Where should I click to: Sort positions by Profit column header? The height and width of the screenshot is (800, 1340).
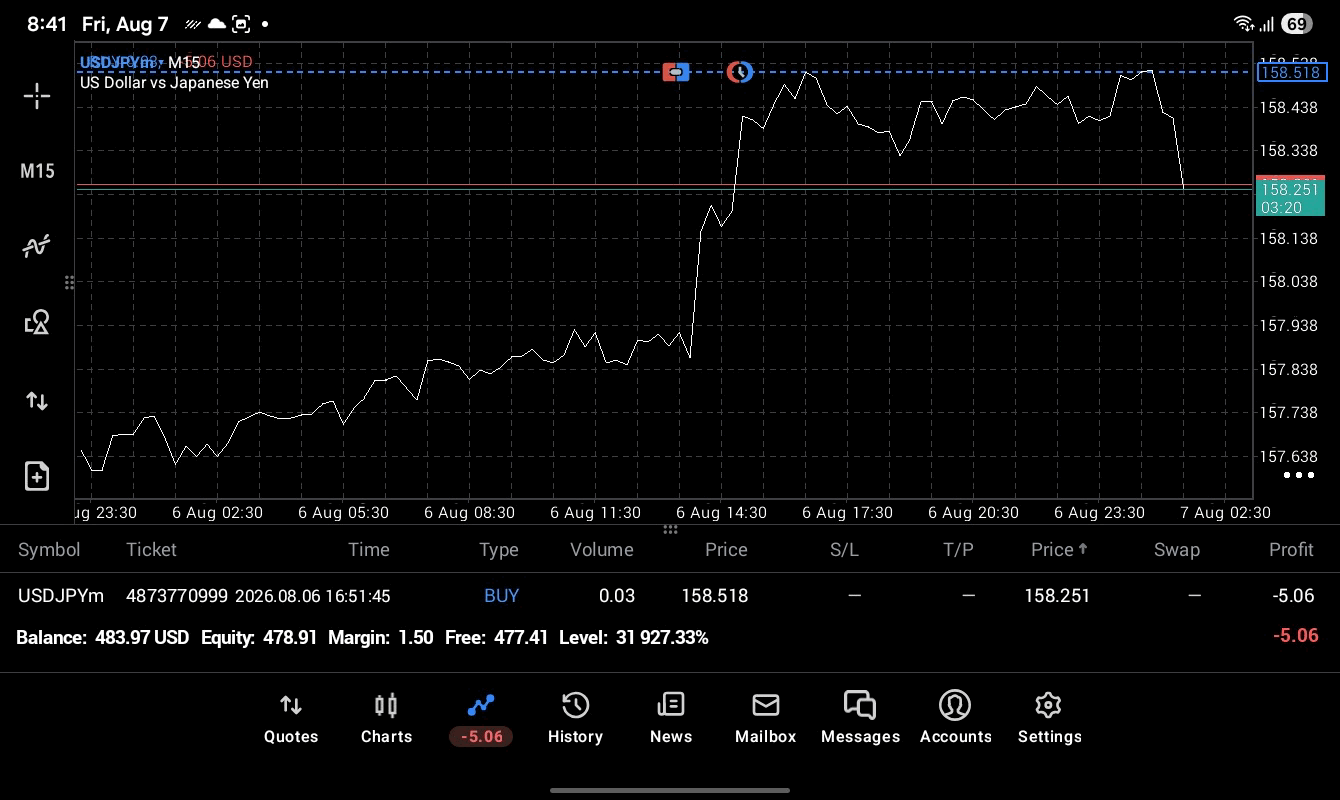(x=1291, y=550)
